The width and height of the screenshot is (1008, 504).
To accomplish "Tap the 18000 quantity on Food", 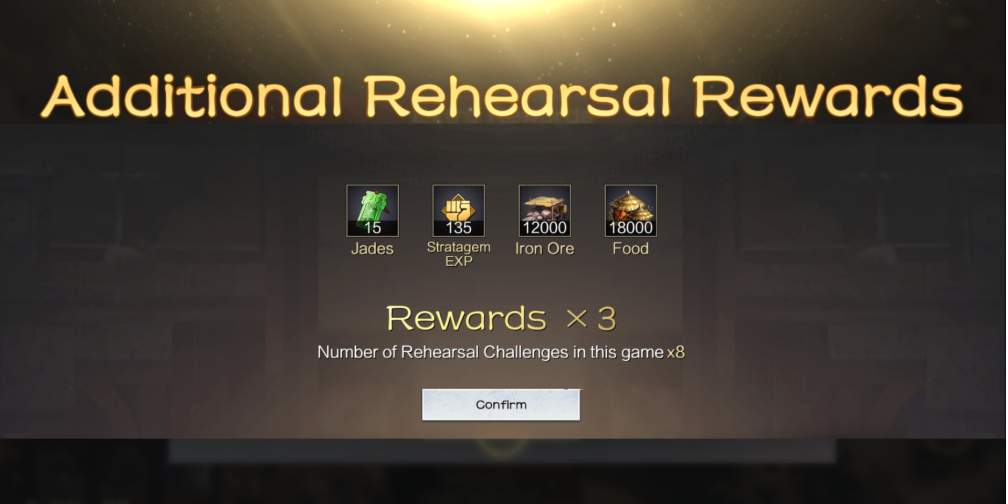I will 631,228.
